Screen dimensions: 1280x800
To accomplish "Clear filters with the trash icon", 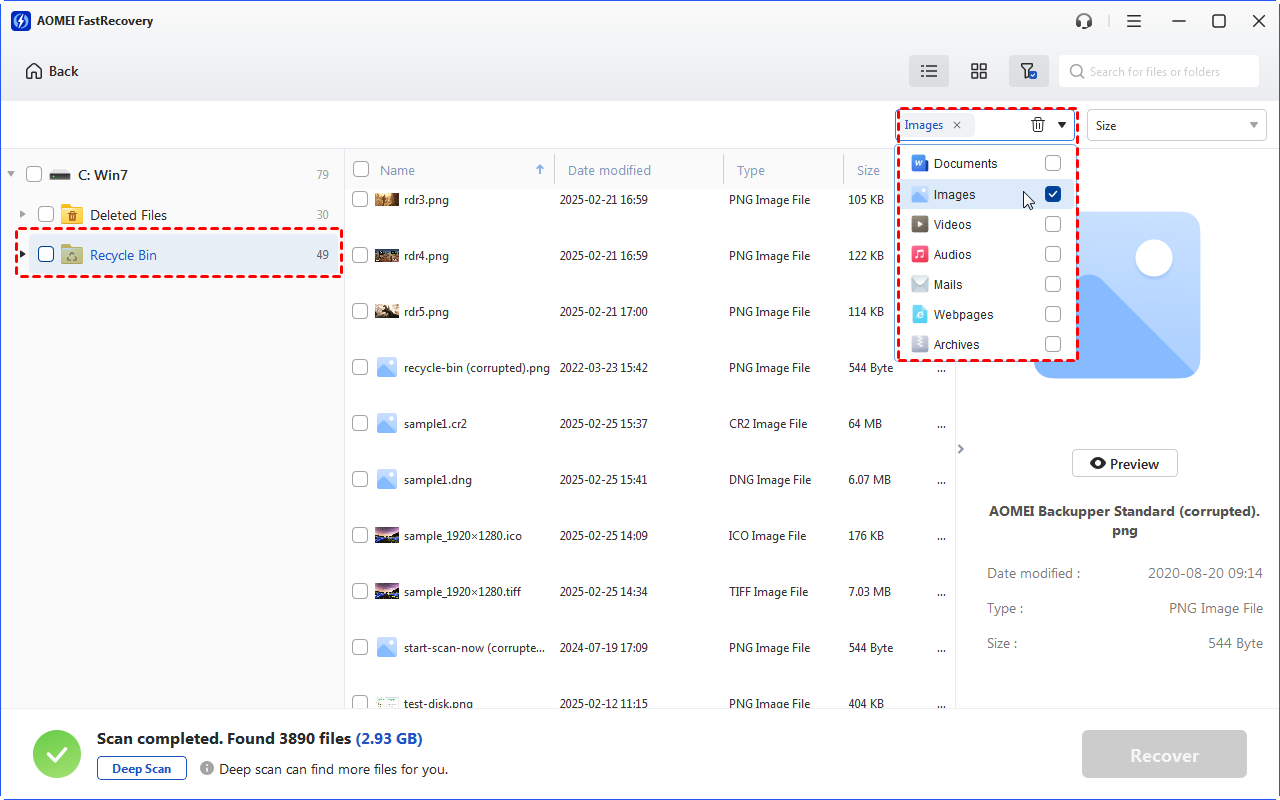I will pyautogui.click(x=1038, y=125).
